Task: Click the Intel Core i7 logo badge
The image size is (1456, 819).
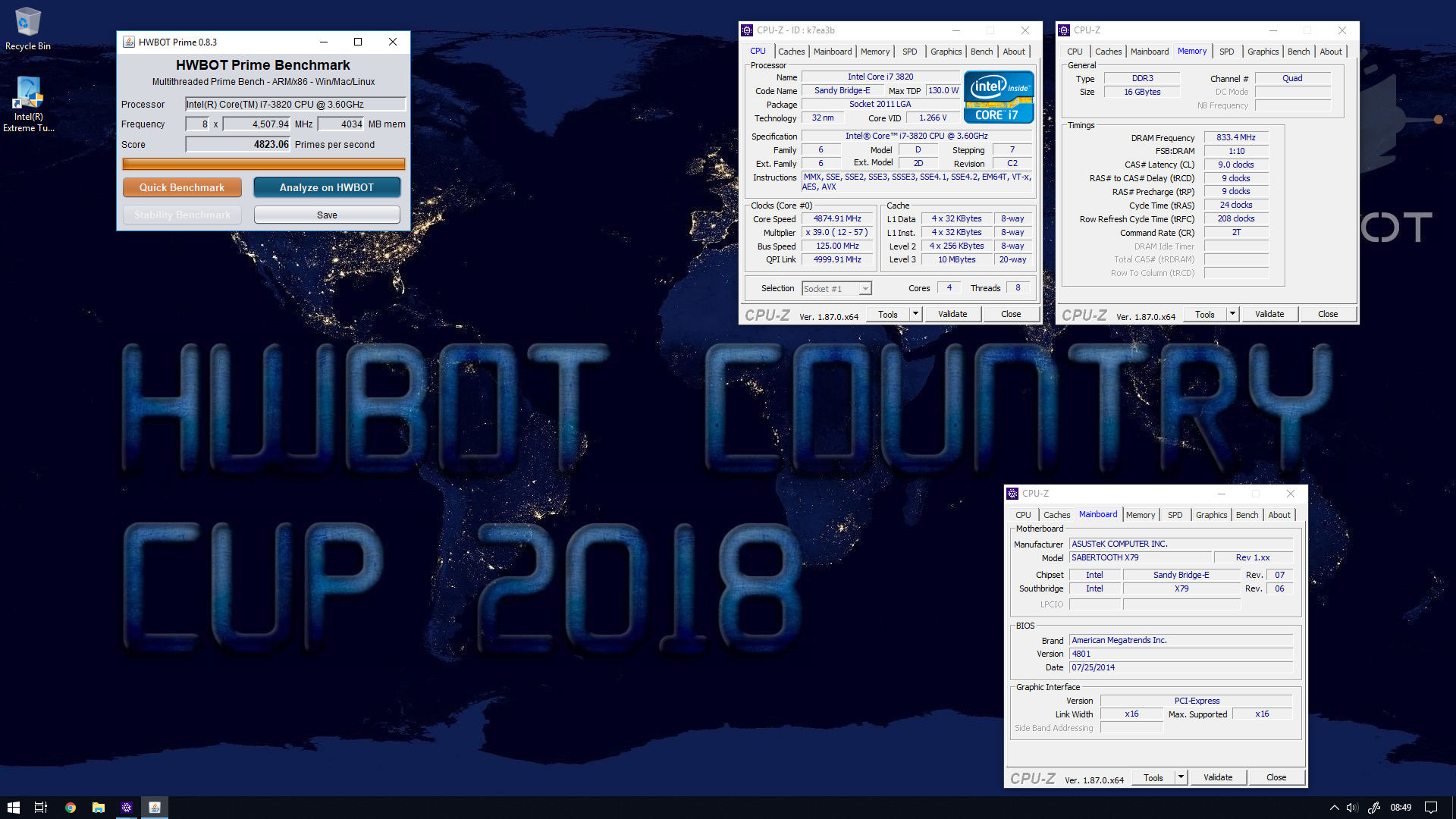Action: (999, 96)
